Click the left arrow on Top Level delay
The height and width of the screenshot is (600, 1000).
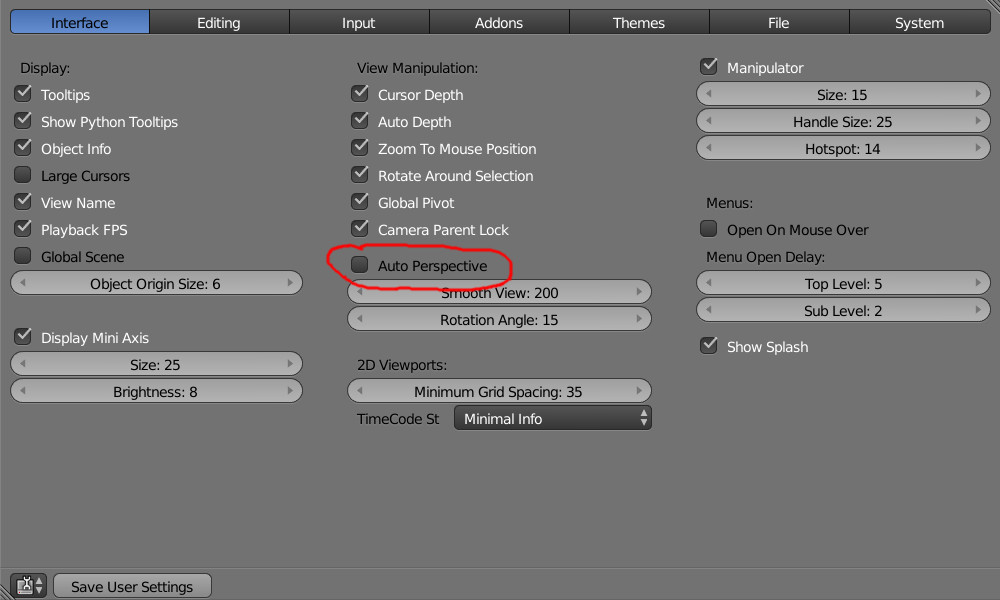click(709, 284)
